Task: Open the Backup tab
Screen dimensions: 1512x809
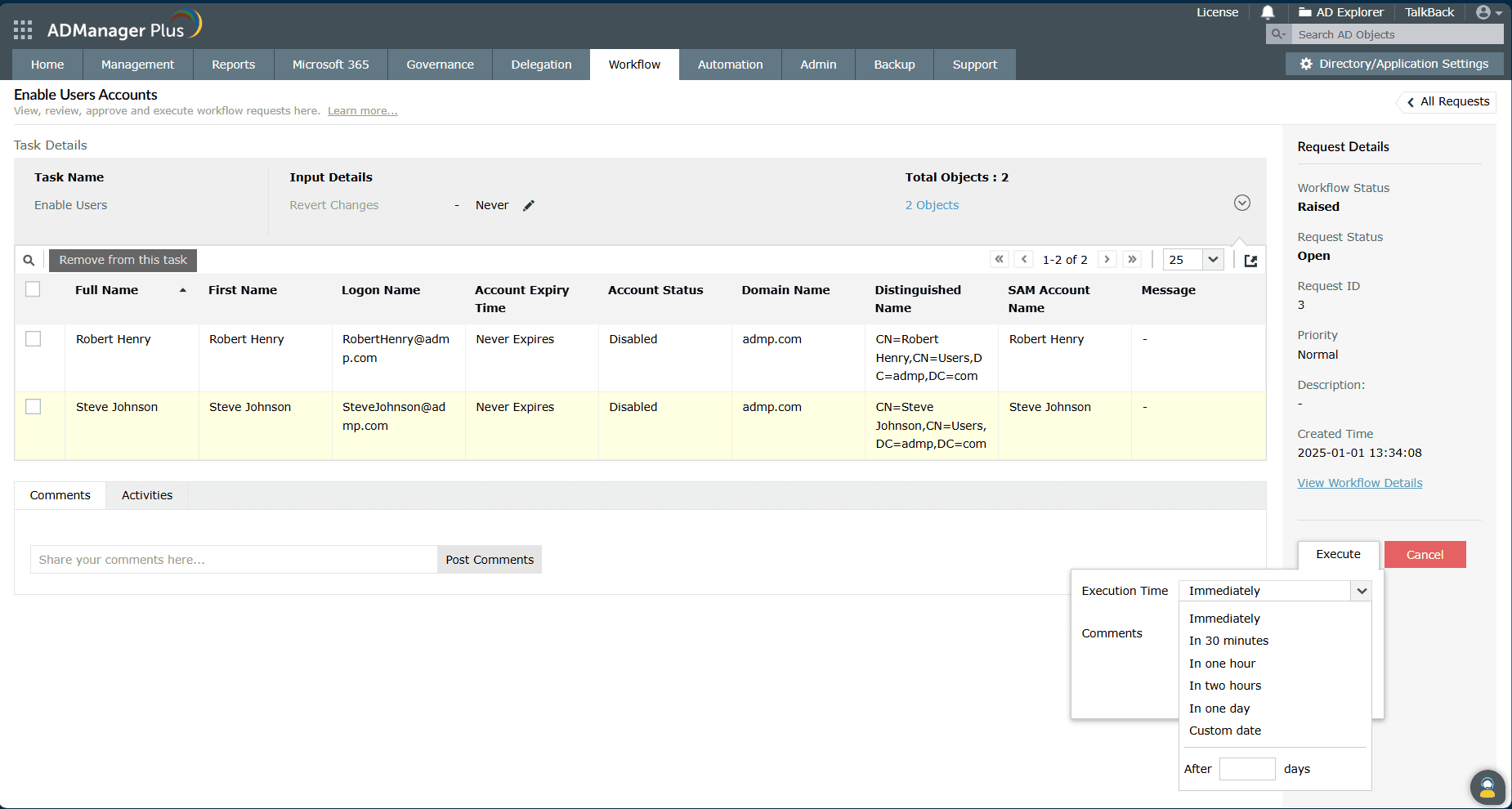Action: click(895, 65)
